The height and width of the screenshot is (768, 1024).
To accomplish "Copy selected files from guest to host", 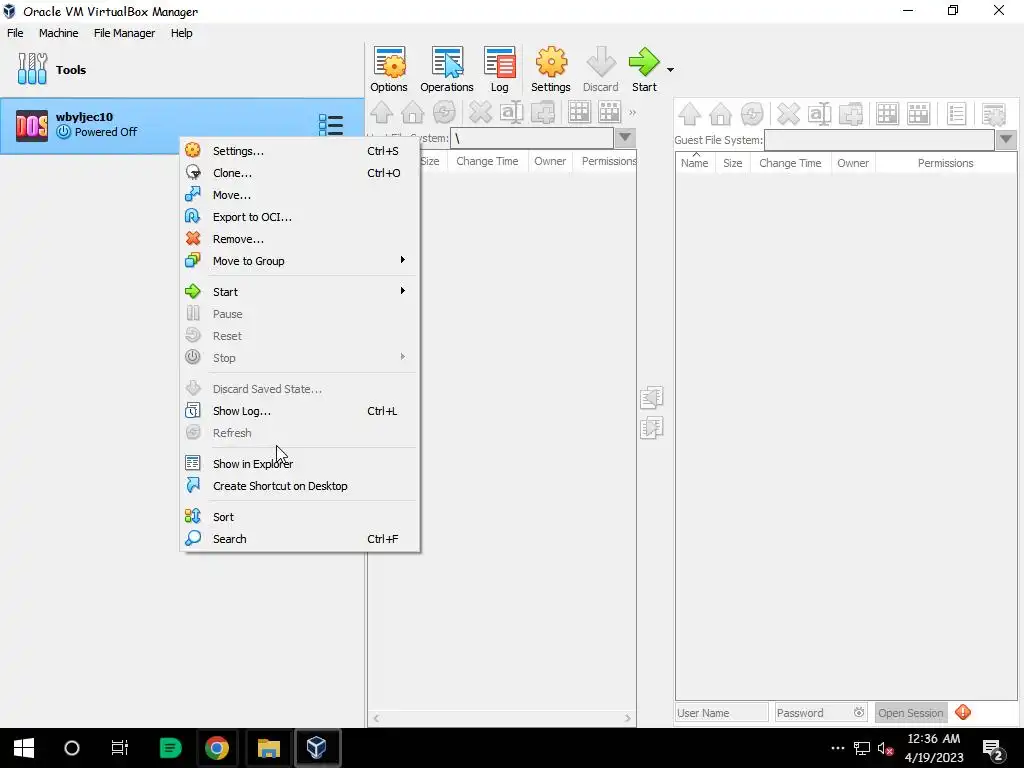I will pos(652,397).
